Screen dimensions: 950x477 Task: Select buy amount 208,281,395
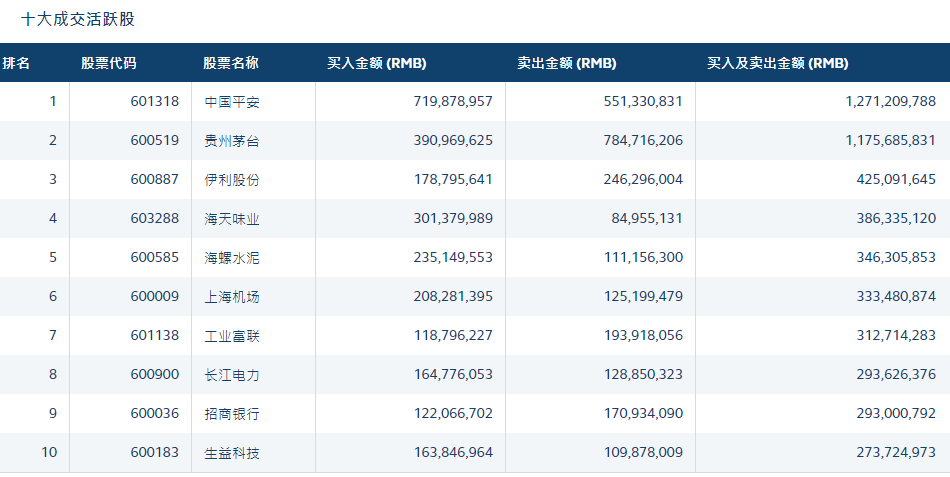(453, 296)
